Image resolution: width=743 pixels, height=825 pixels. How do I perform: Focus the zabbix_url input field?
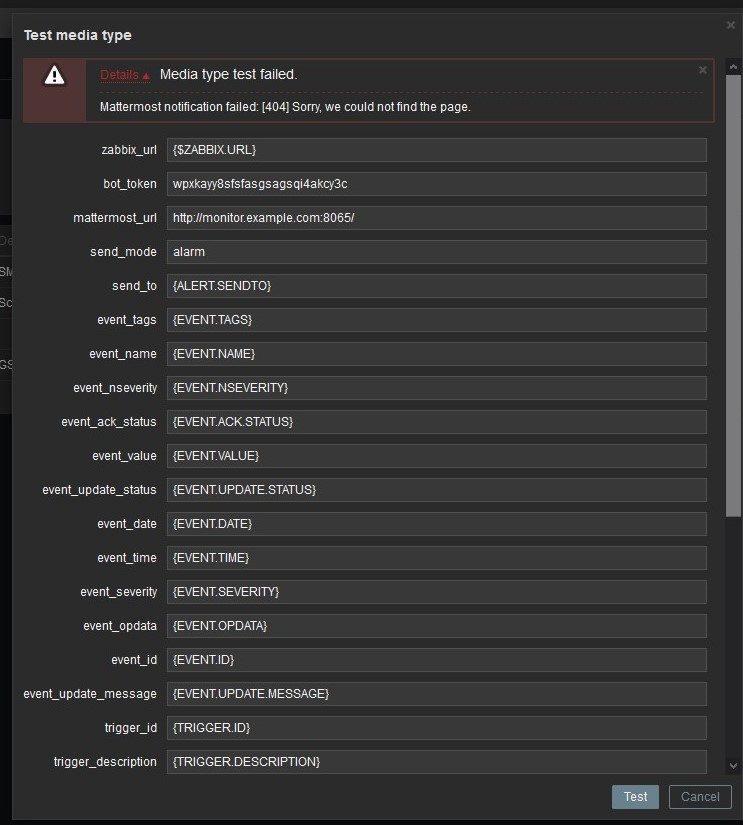click(x=437, y=150)
